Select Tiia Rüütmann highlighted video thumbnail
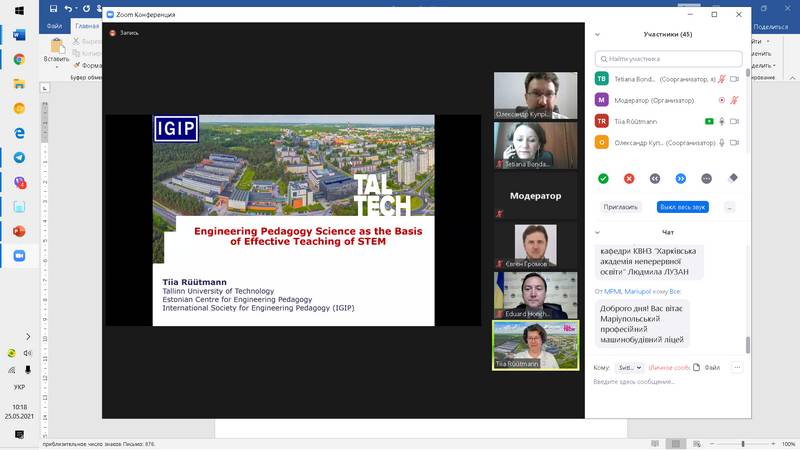This screenshot has width=800, height=450. [535, 345]
